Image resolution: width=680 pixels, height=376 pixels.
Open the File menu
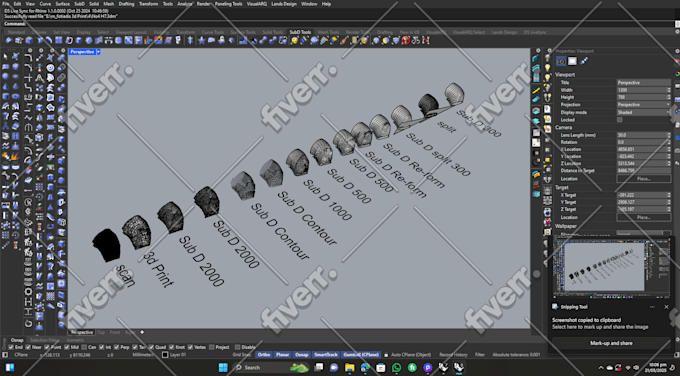click(x=6, y=4)
